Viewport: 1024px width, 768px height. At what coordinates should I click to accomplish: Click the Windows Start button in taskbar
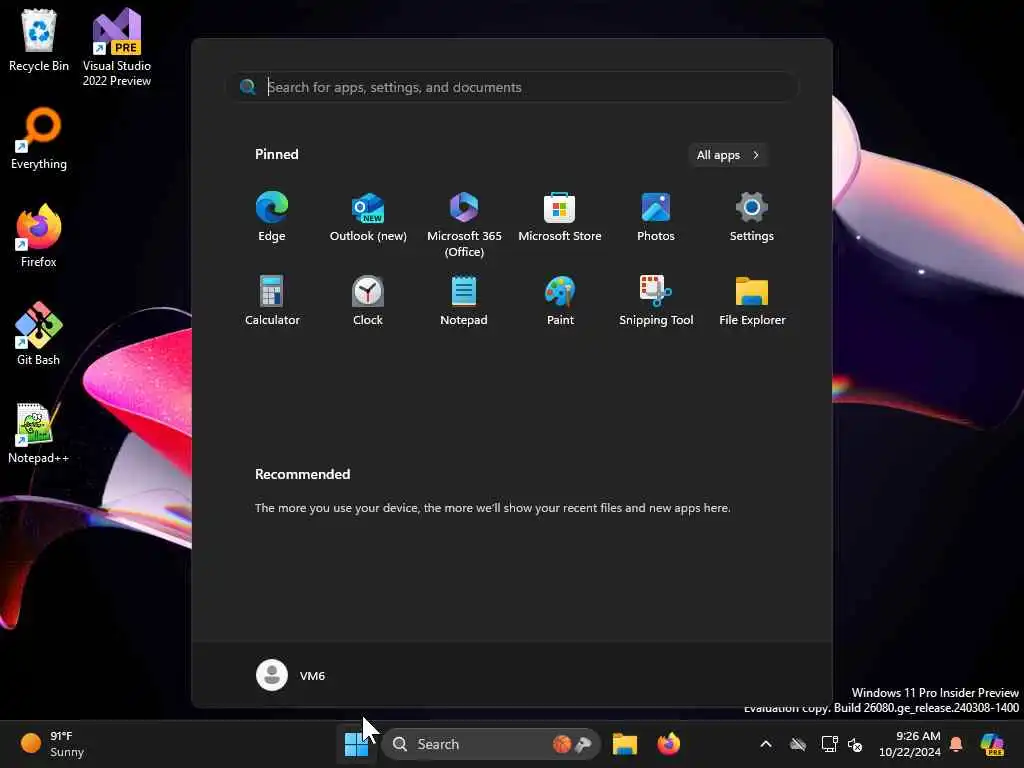tap(357, 744)
